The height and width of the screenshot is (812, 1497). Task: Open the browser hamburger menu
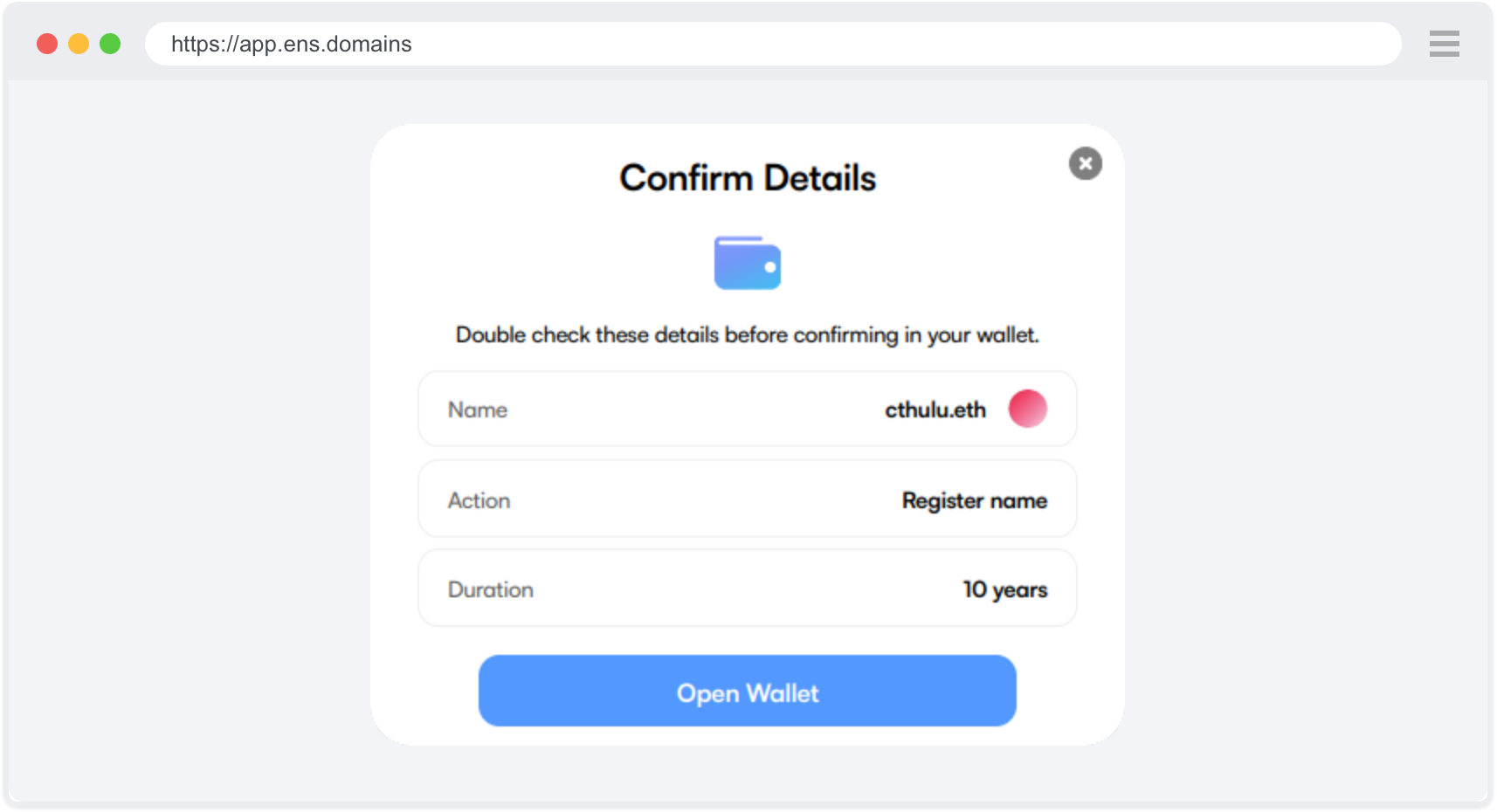coord(1444,44)
